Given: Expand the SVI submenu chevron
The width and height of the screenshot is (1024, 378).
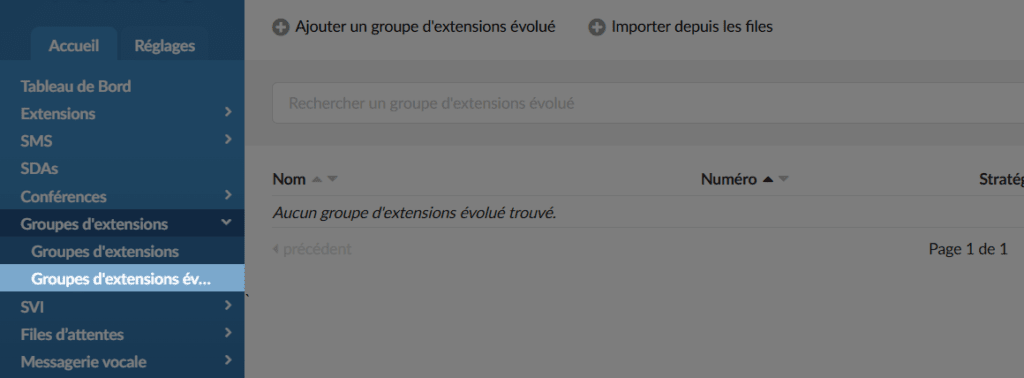Looking at the screenshot, I should 228,305.
